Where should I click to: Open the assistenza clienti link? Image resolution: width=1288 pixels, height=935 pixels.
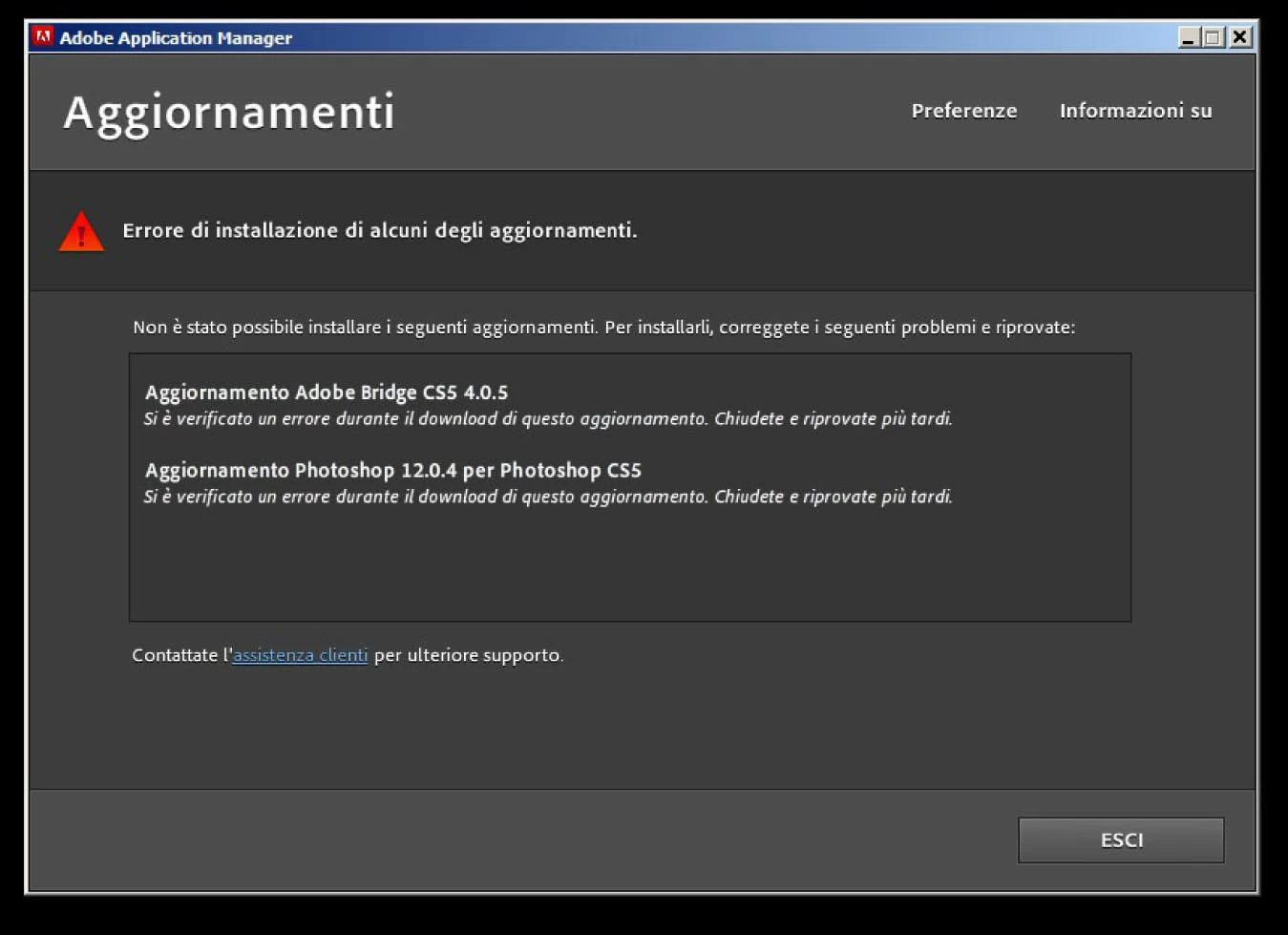300,655
